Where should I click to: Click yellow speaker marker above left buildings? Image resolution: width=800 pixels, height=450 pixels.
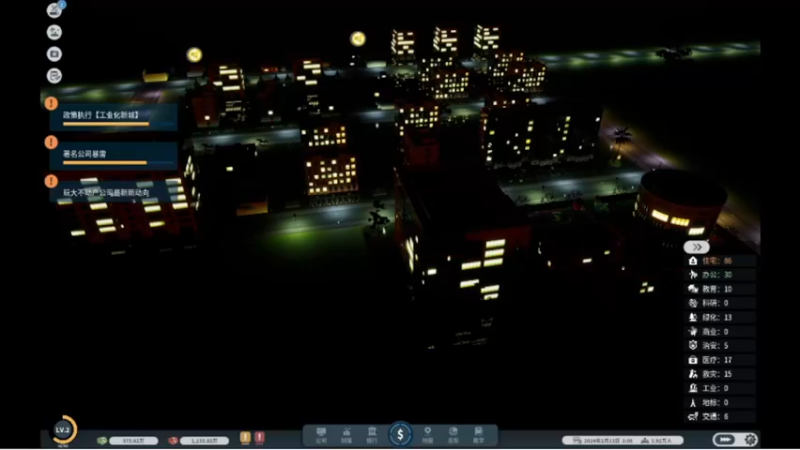point(194,55)
